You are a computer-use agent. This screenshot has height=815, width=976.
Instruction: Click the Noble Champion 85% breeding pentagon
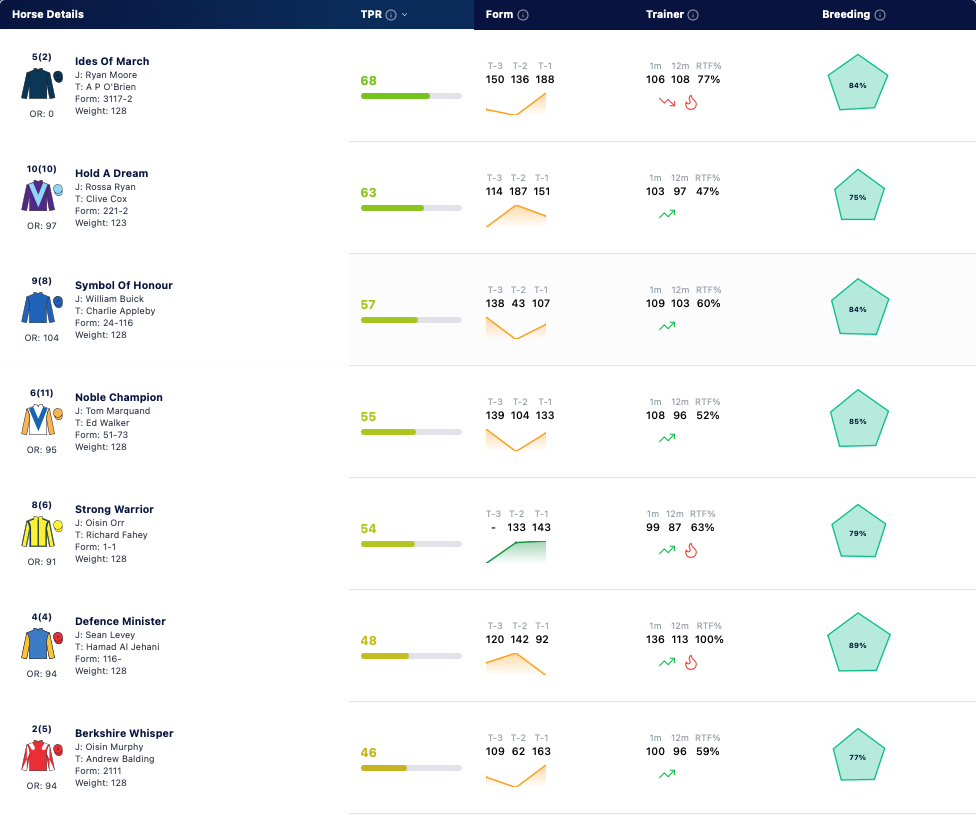[x=858, y=420]
